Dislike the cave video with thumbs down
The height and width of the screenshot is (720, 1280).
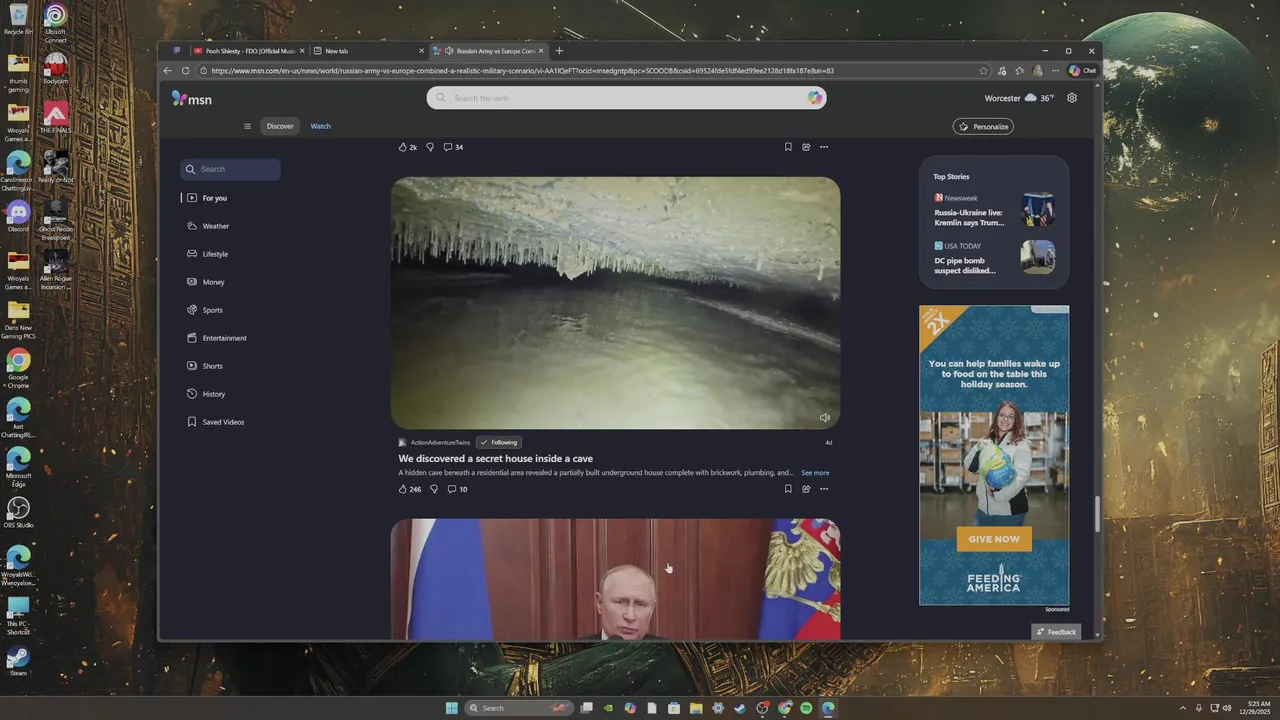coord(433,489)
